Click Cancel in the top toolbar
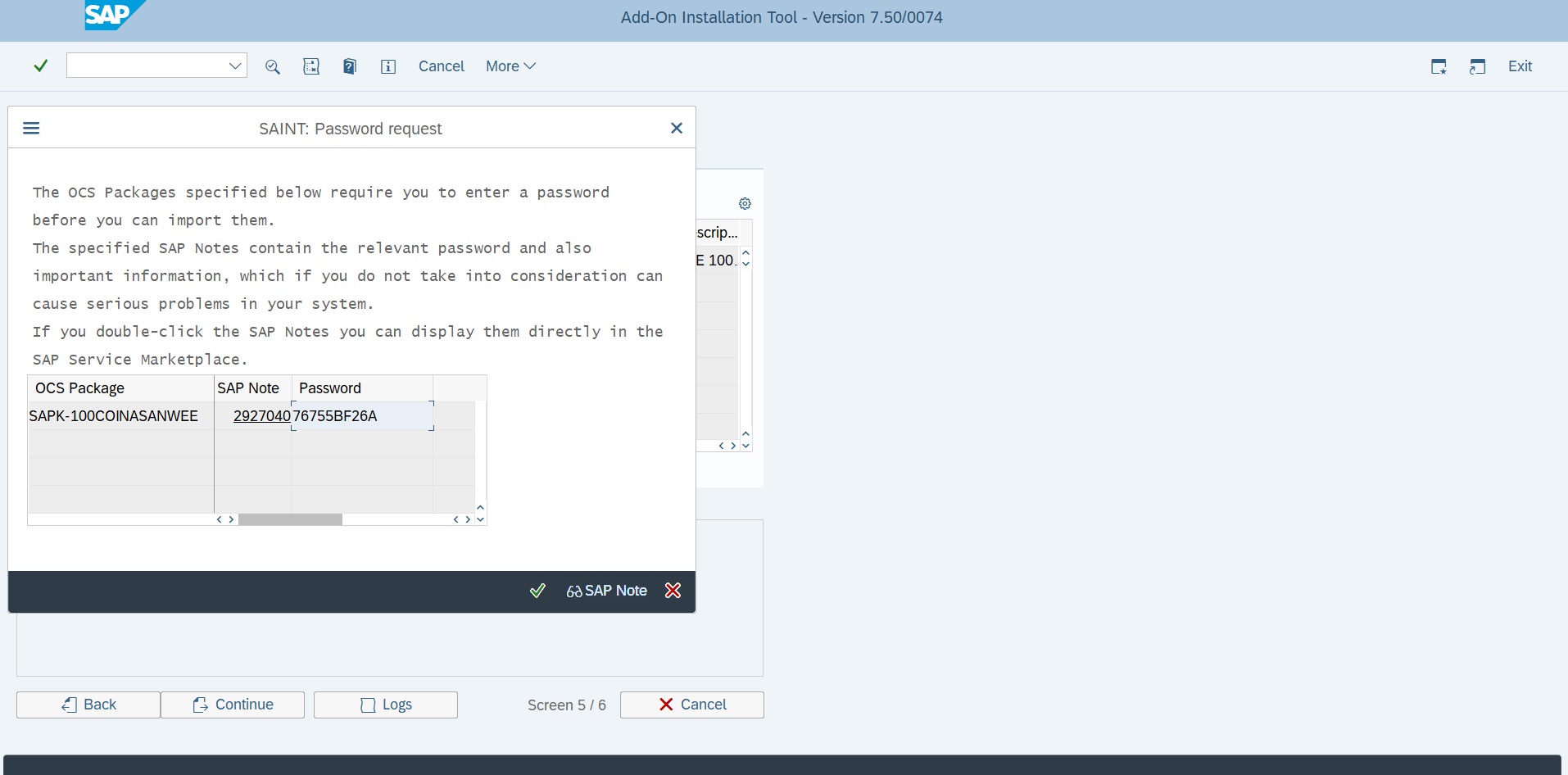1568x775 pixels. tap(442, 66)
